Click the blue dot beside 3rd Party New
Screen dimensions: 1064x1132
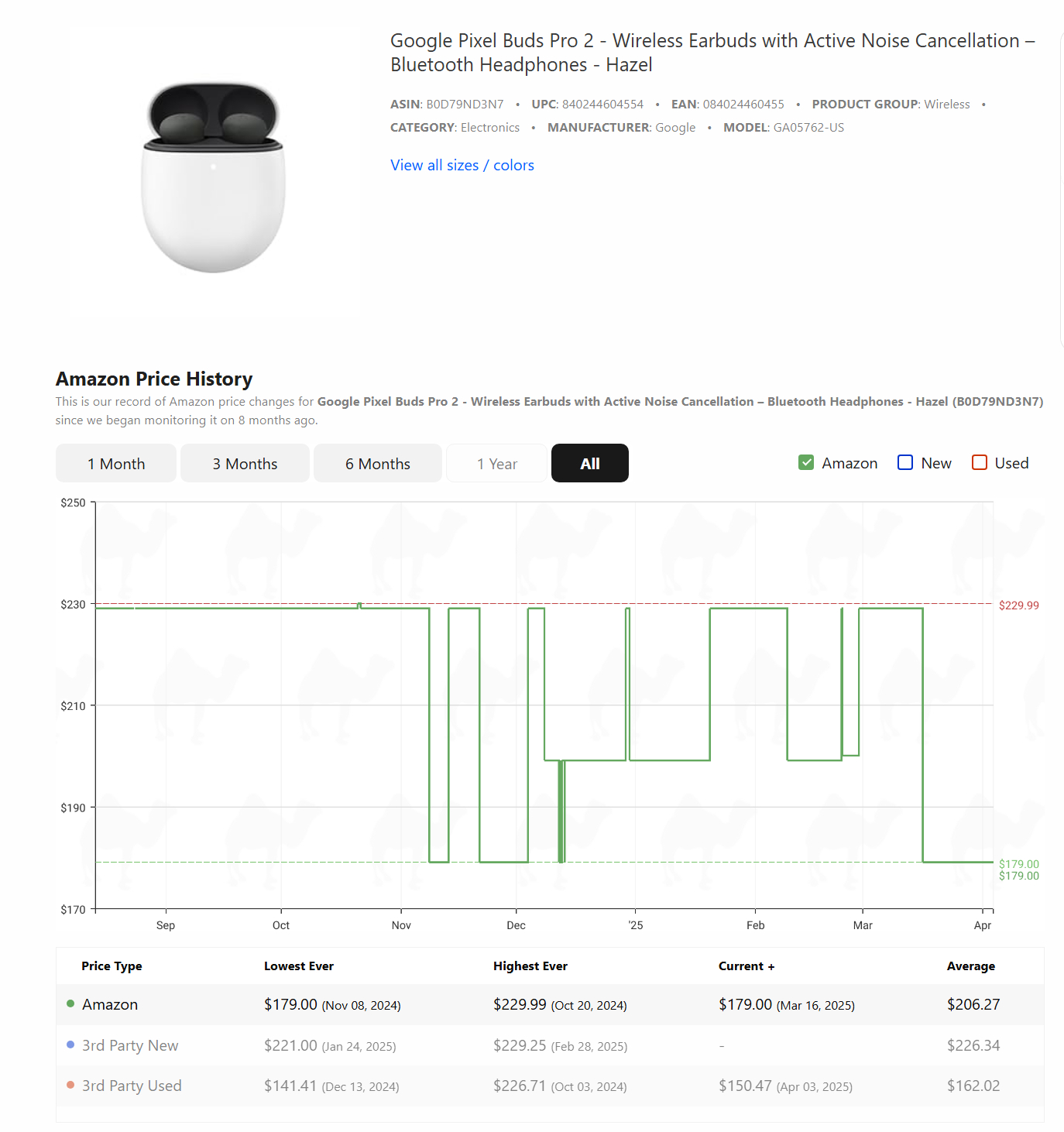[x=70, y=1045]
